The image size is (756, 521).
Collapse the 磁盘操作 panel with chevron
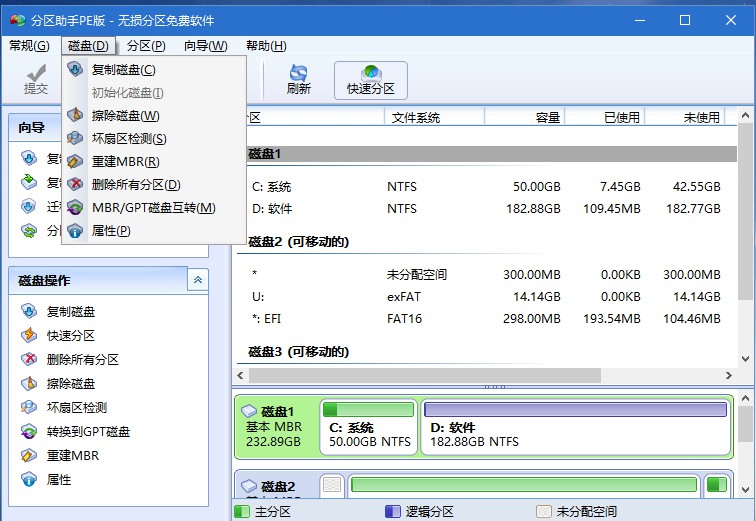198,280
